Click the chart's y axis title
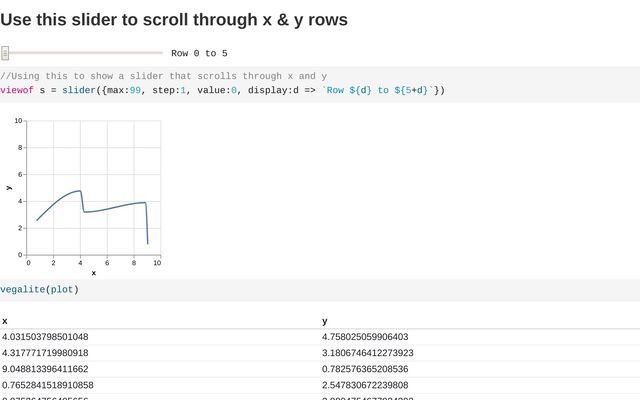Screen dimensions: 640x400 coord(9,188)
